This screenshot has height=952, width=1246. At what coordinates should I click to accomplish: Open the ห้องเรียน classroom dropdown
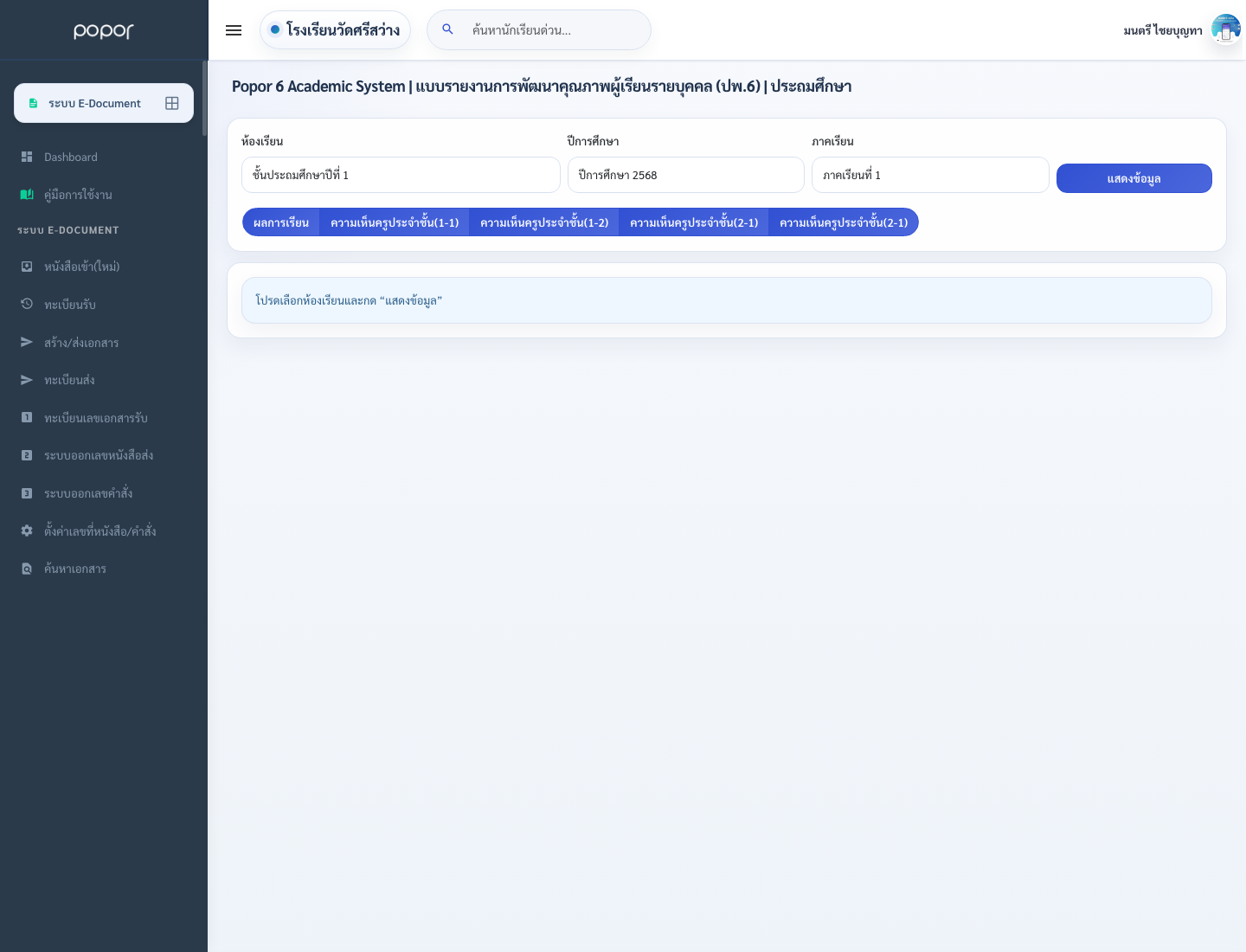point(401,175)
